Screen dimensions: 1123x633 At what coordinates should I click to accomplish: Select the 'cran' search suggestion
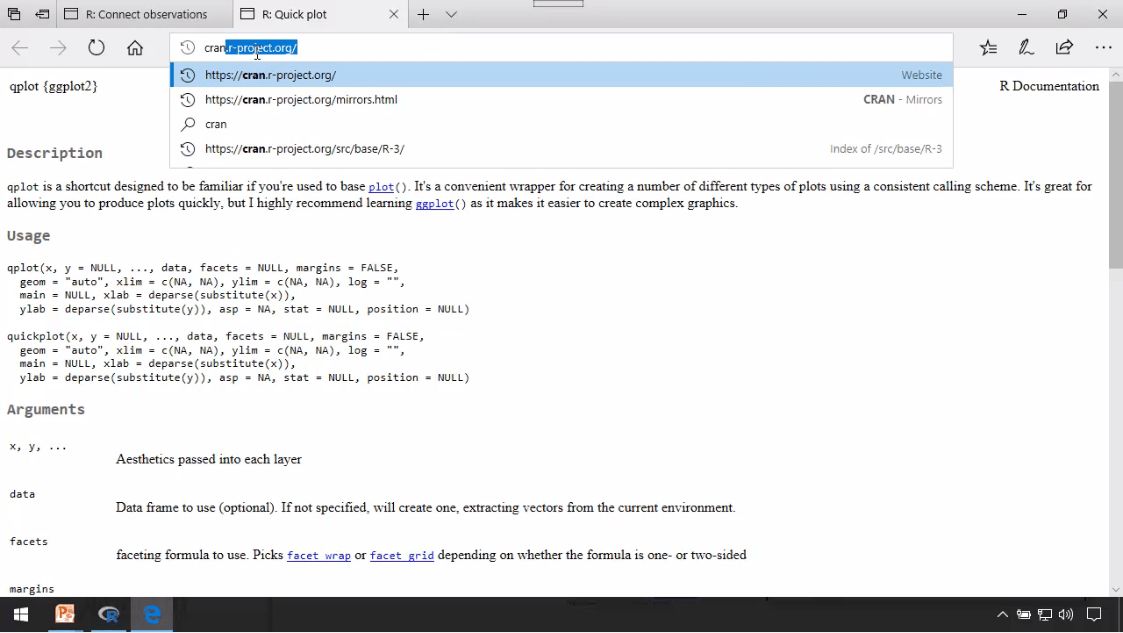[x=562, y=124]
